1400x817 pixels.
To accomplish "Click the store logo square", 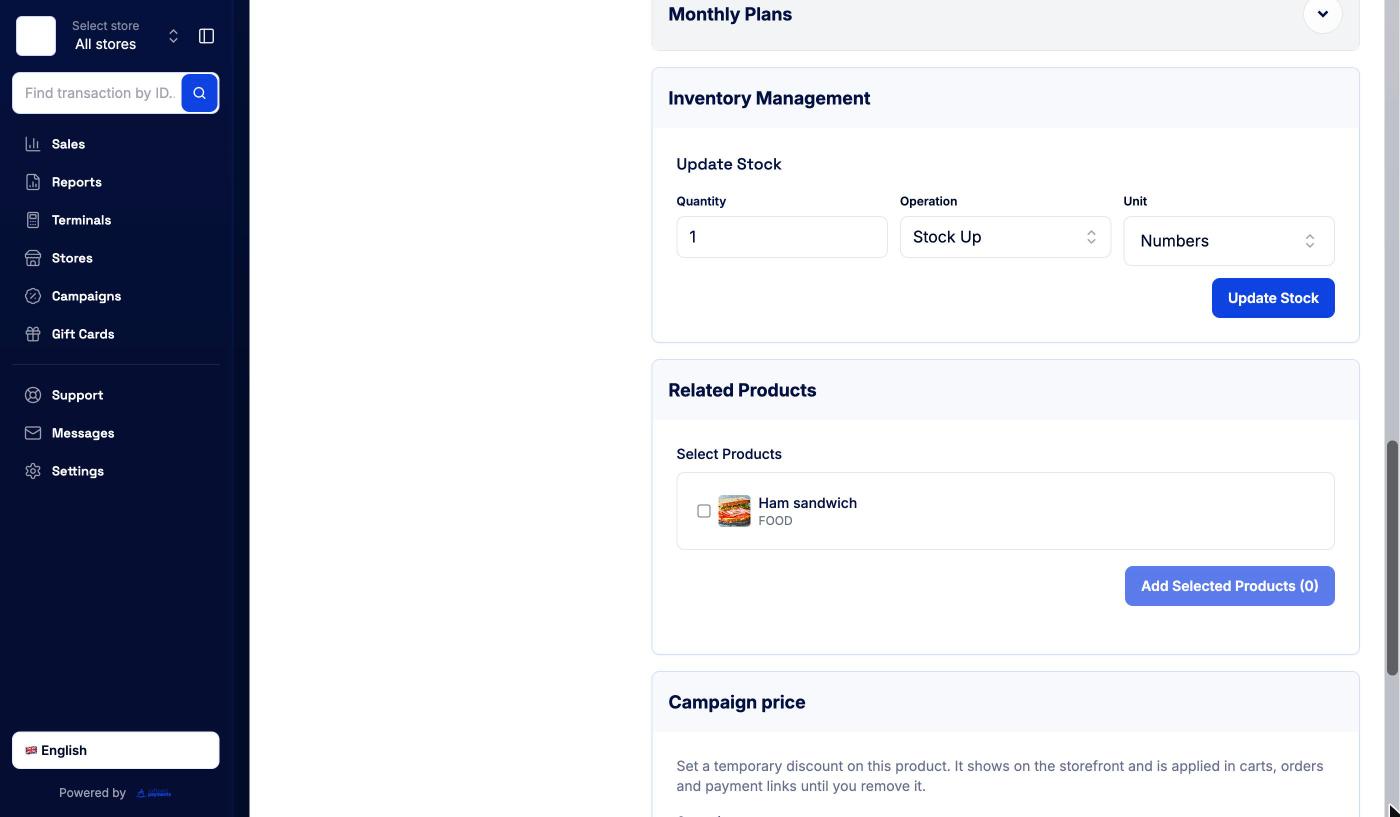I will tap(36, 36).
